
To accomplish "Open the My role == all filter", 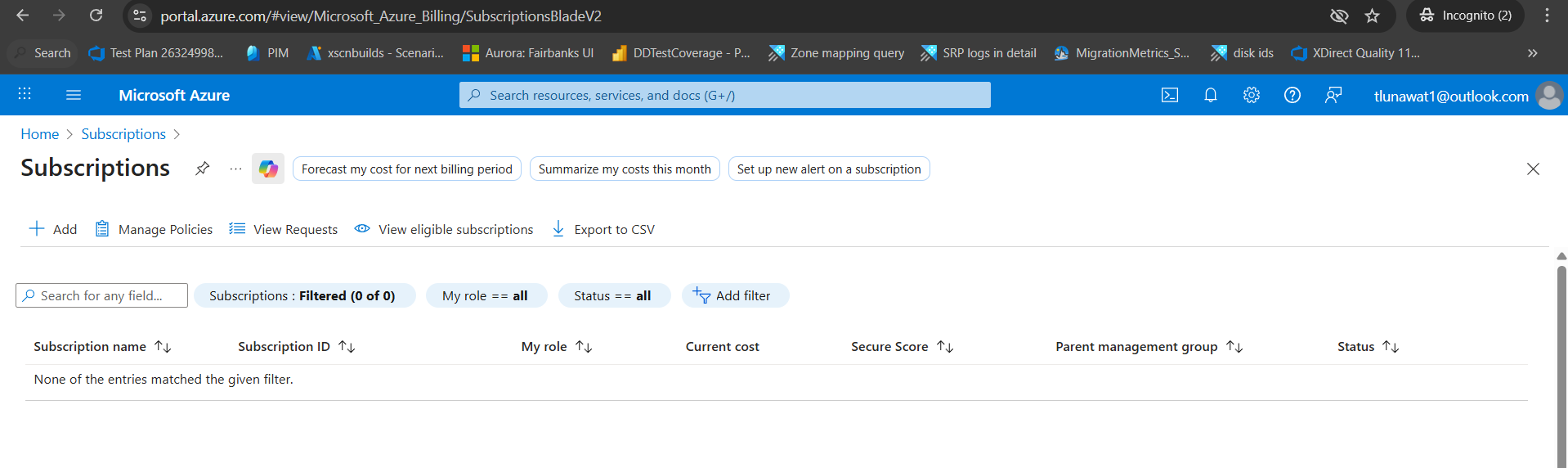I will click(x=486, y=295).
